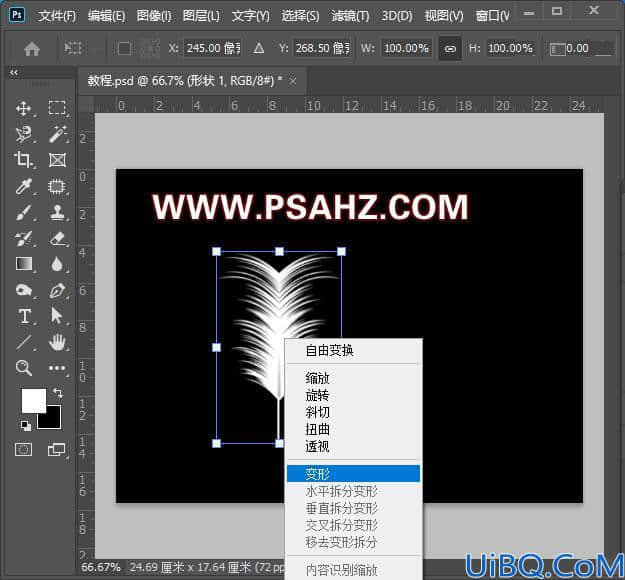Choose 扭曲 from context menu
This screenshot has height=580, width=625.
point(354,429)
